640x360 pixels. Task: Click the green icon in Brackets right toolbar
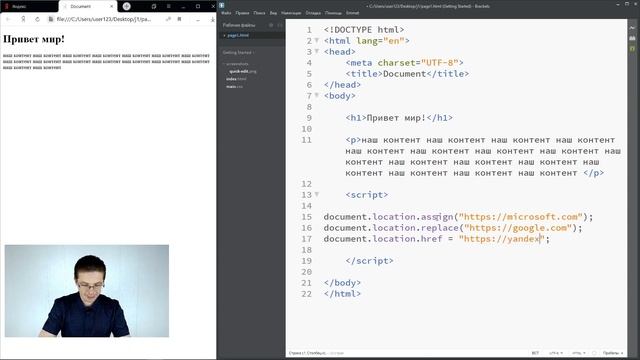632,49
